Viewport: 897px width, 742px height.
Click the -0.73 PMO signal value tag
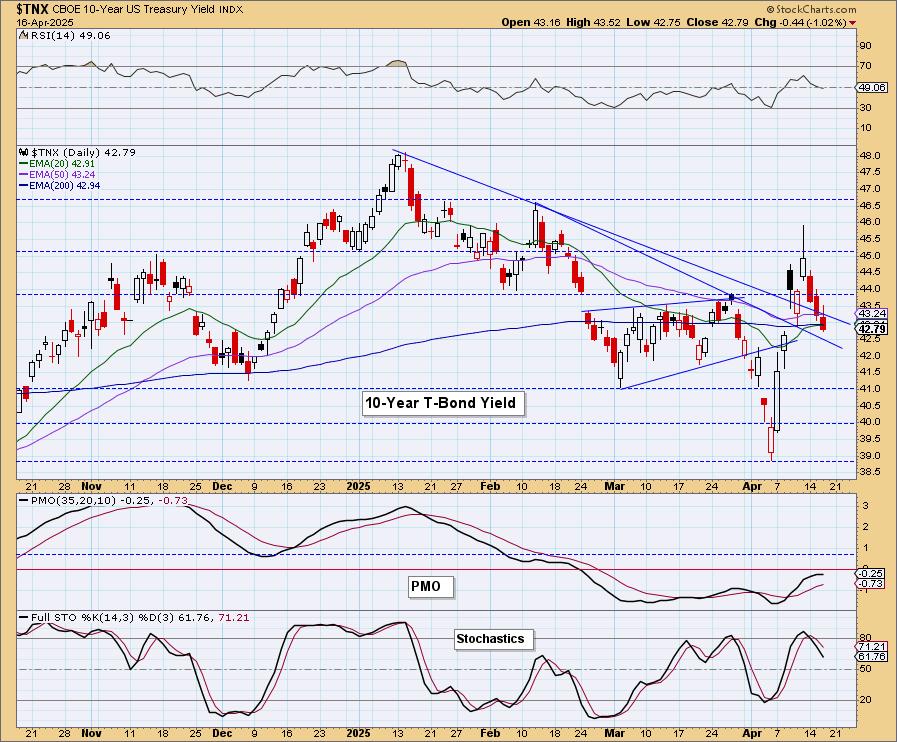pos(871,583)
